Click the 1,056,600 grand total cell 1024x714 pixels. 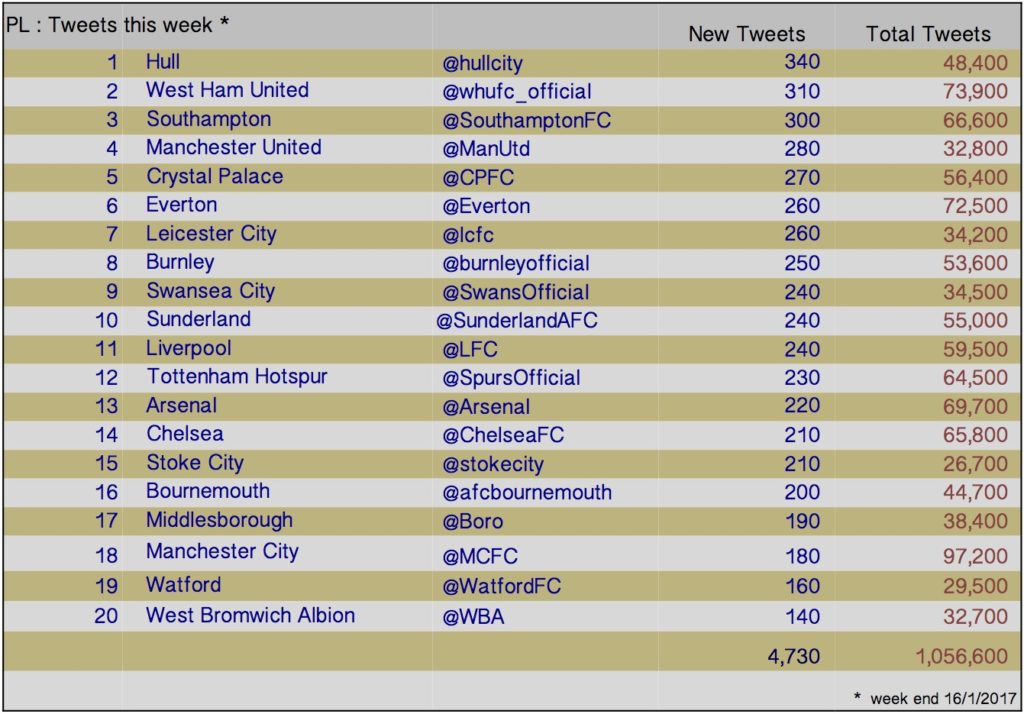click(x=961, y=656)
